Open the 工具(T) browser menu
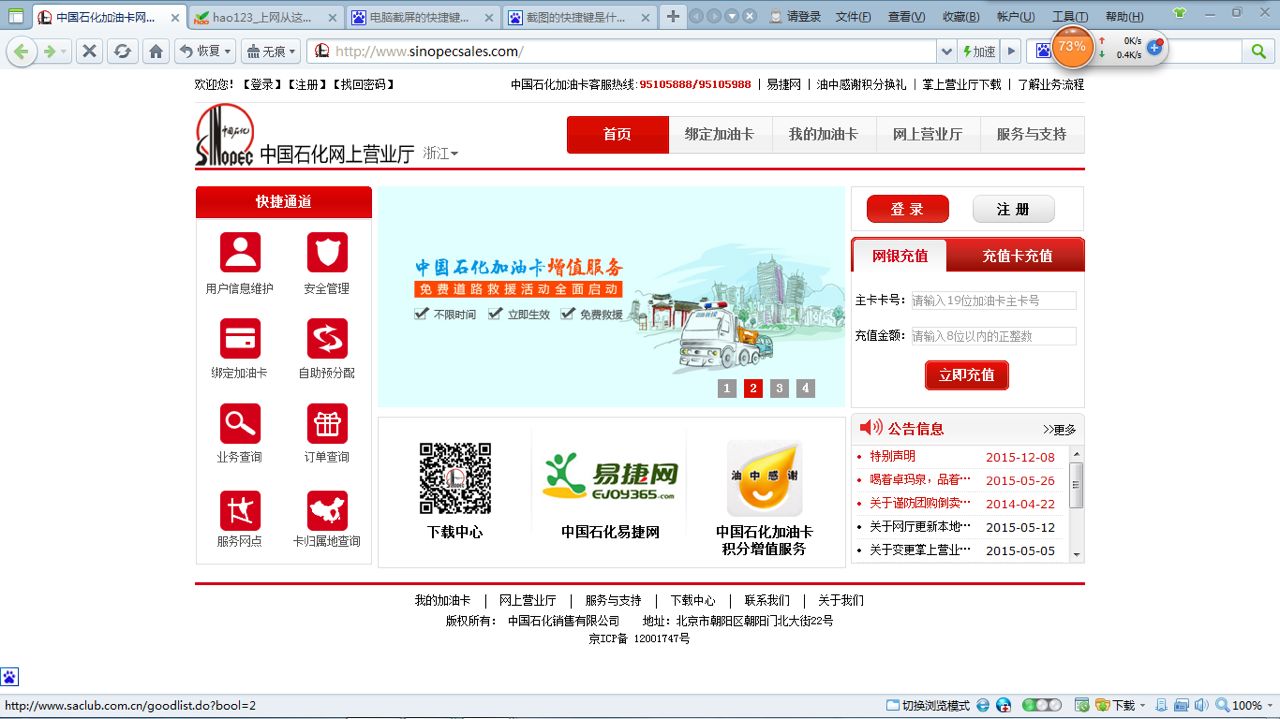This screenshot has width=1280, height=719. (x=1070, y=16)
